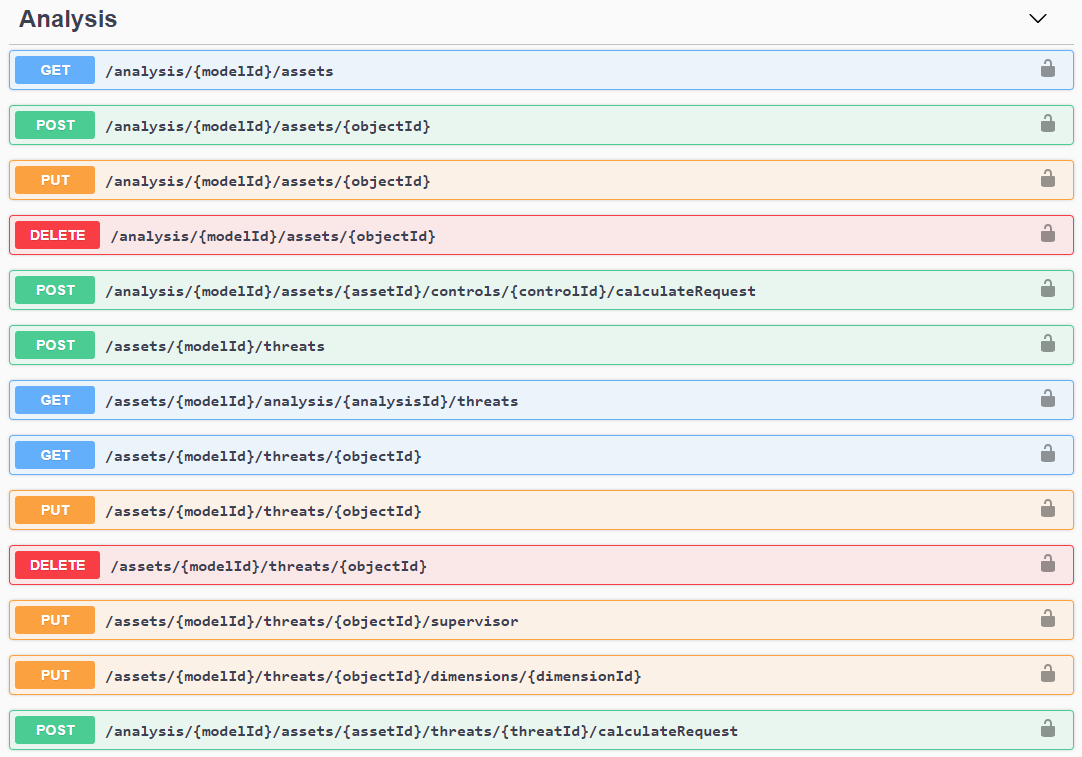Click lock icon on POST assets objectId row
This screenshot has width=1082, height=757.
pos(1047,124)
